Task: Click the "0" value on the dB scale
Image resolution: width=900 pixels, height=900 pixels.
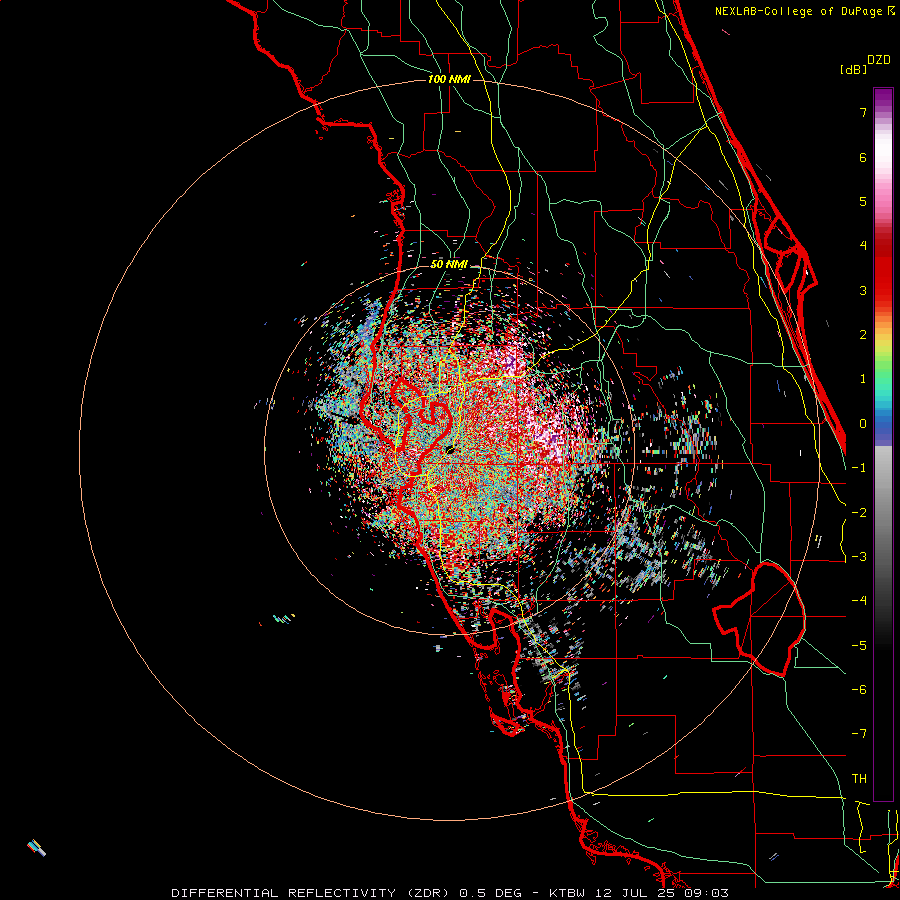Action: coord(863,424)
